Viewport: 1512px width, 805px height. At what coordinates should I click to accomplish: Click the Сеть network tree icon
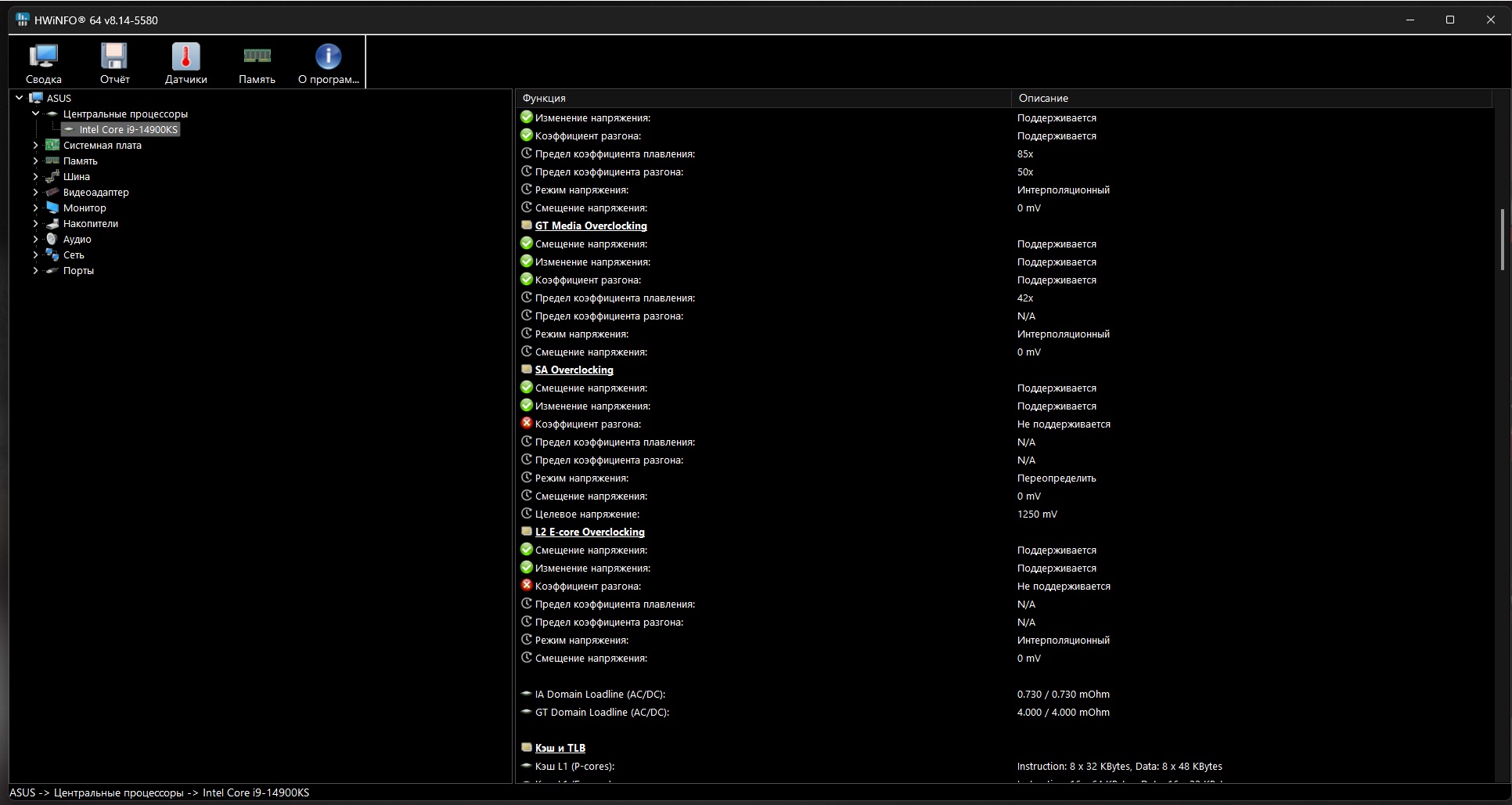pos(52,254)
